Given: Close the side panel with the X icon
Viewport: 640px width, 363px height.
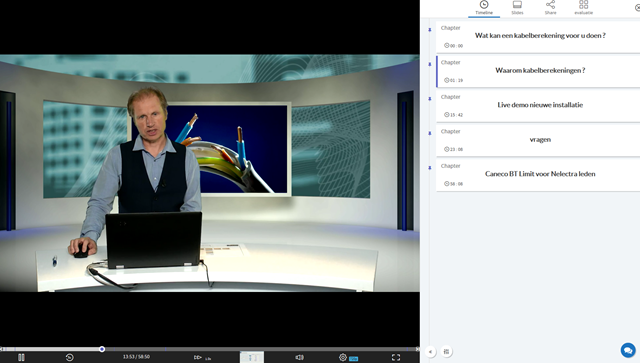Looking at the screenshot, I should point(637,7).
